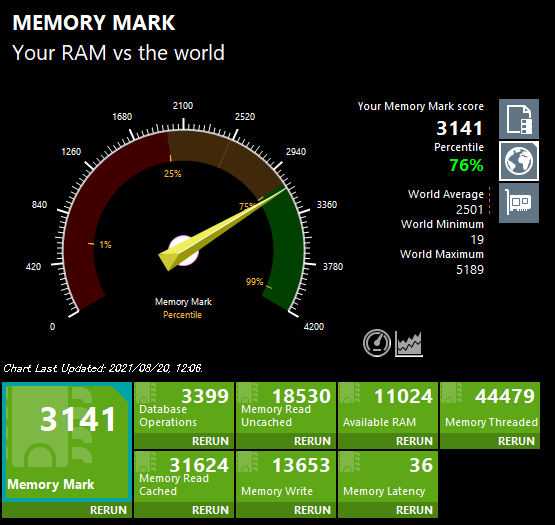This screenshot has width=555, height=525.
Task: Select the Memory Write 13653 tile
Action: point(286,477)
